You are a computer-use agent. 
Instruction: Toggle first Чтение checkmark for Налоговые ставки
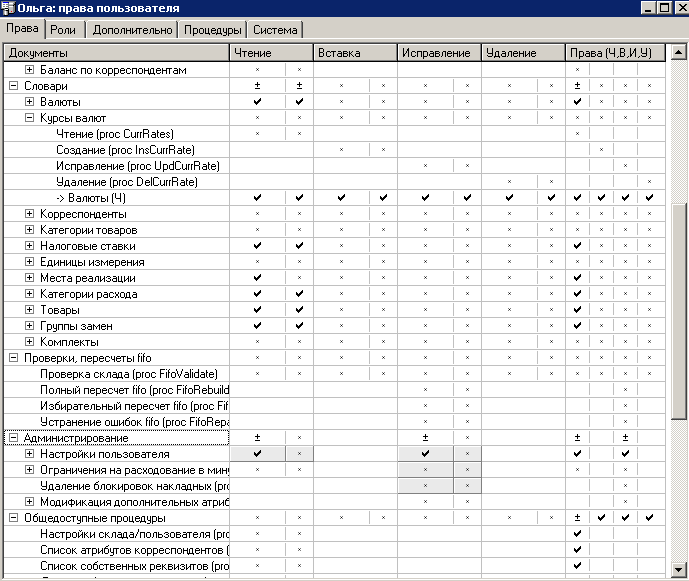pyautogui.click(x=258, y=246)
